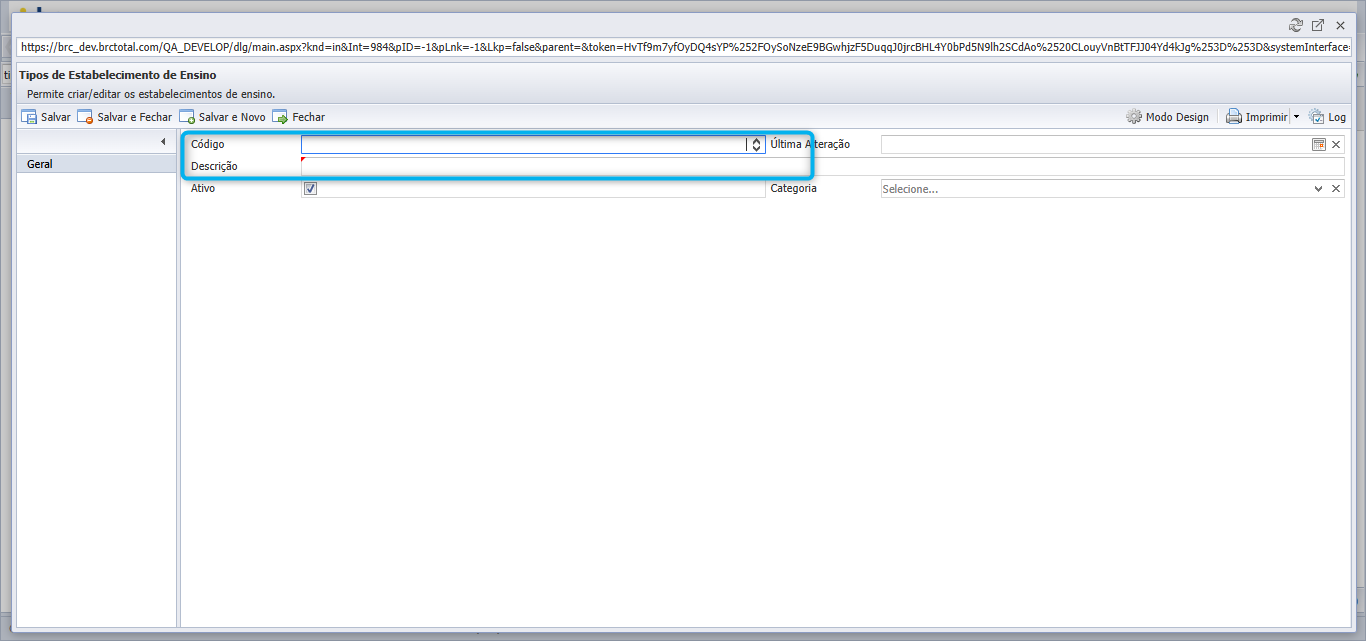Open the Log viewer
1366x641 pixels.
pyautogui.click(x=1327, y=117)
